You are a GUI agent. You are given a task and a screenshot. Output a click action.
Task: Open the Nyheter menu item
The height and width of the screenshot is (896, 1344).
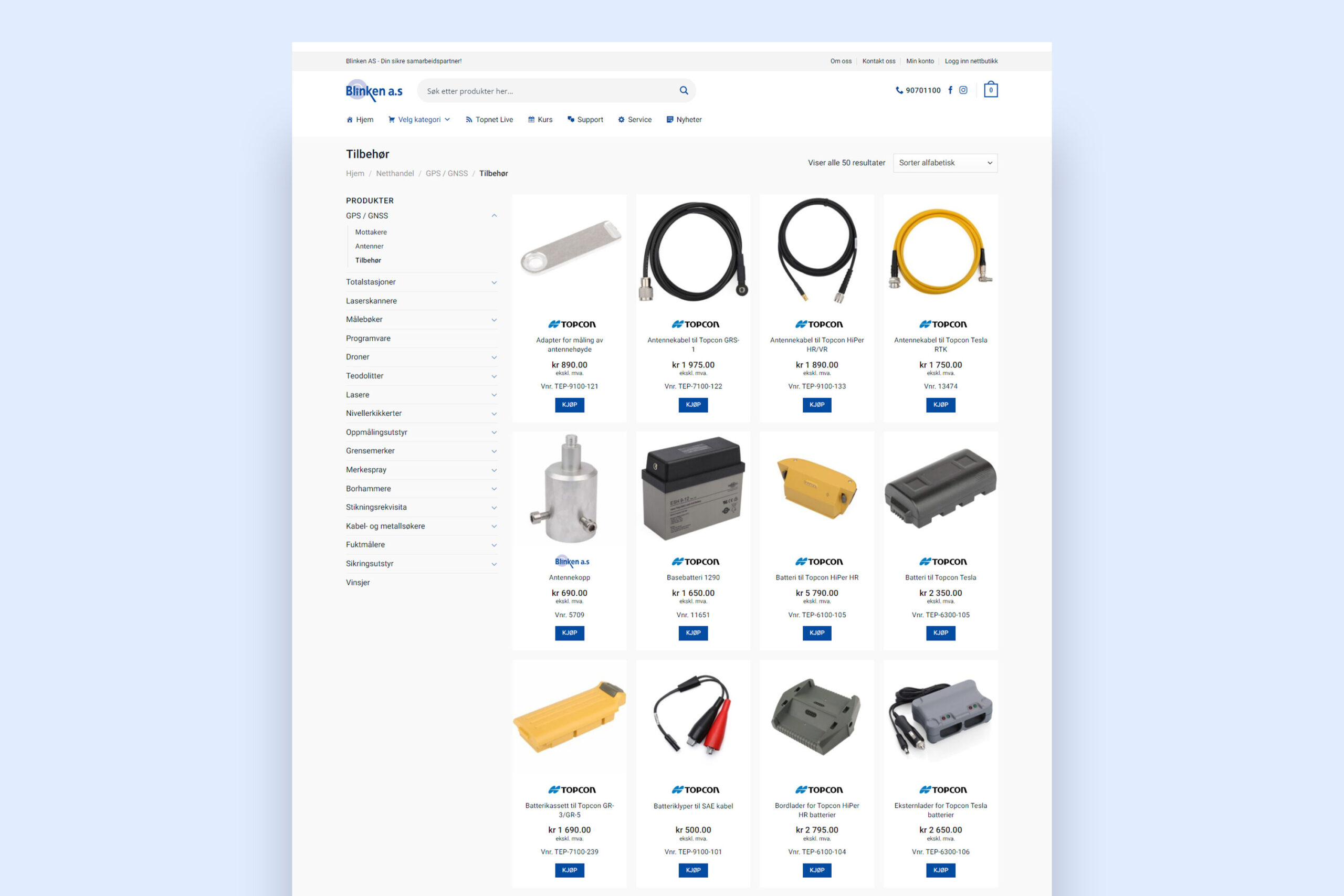(684, 120)
